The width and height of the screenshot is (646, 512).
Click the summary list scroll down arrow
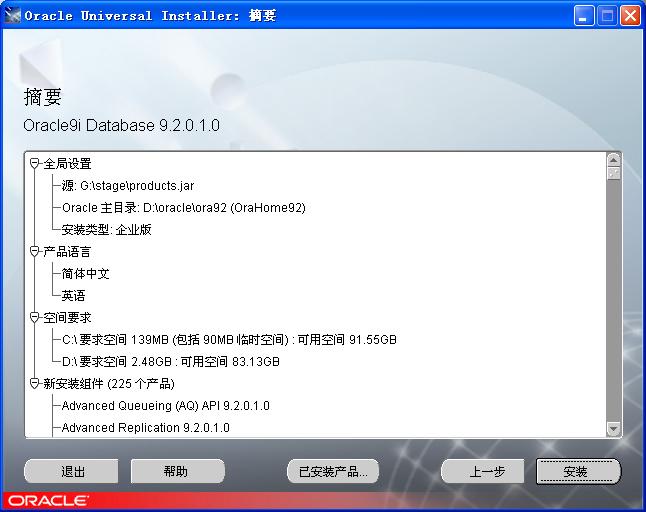pyautogui.click(x=613, y=429)
